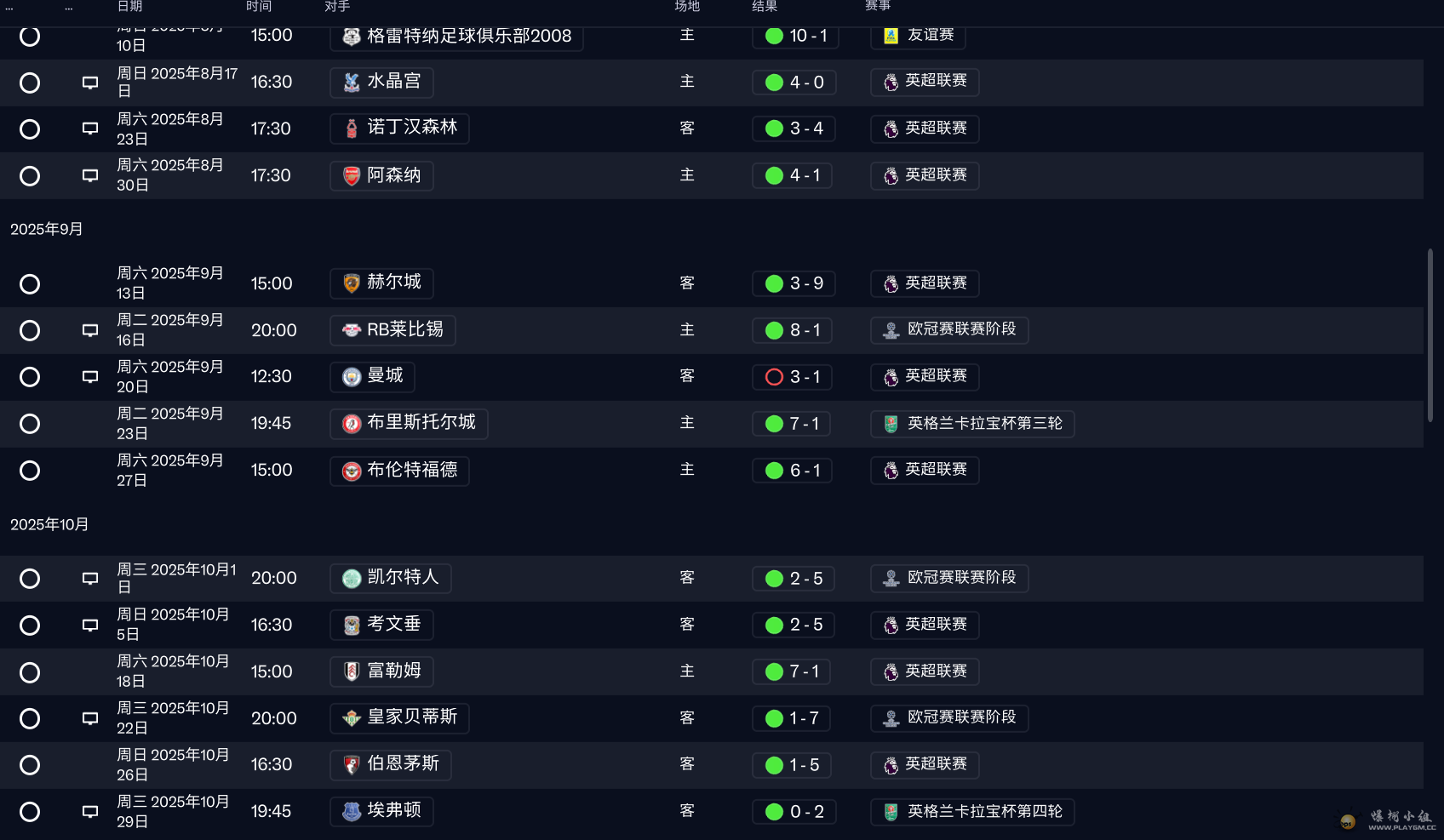This screenshot has height=840, width=1444.
Task: Click the vertical scrollbar thumb
Action: [1430, 335]
